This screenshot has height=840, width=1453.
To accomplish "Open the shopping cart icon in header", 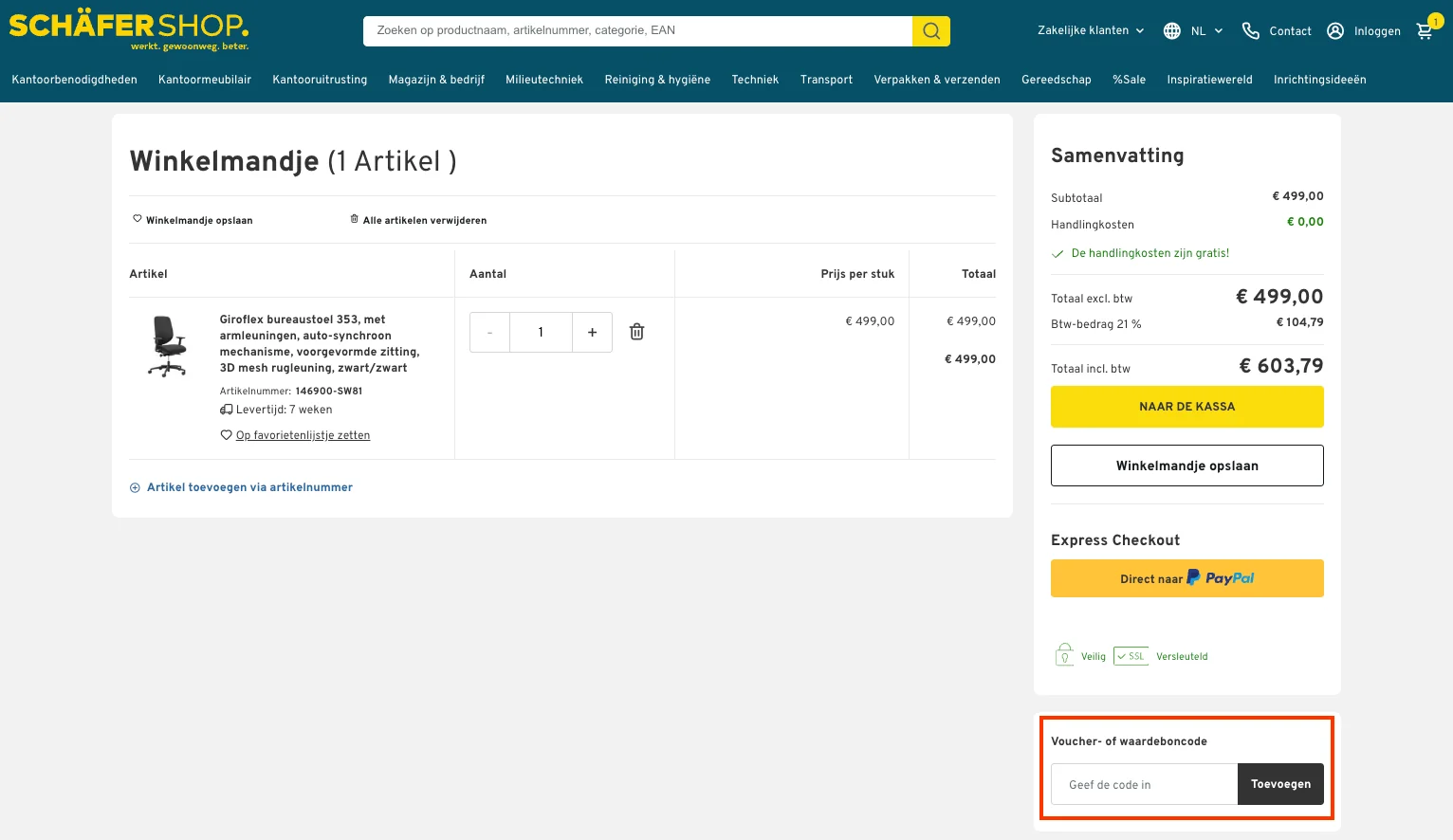I will [x=1425, y=31].
